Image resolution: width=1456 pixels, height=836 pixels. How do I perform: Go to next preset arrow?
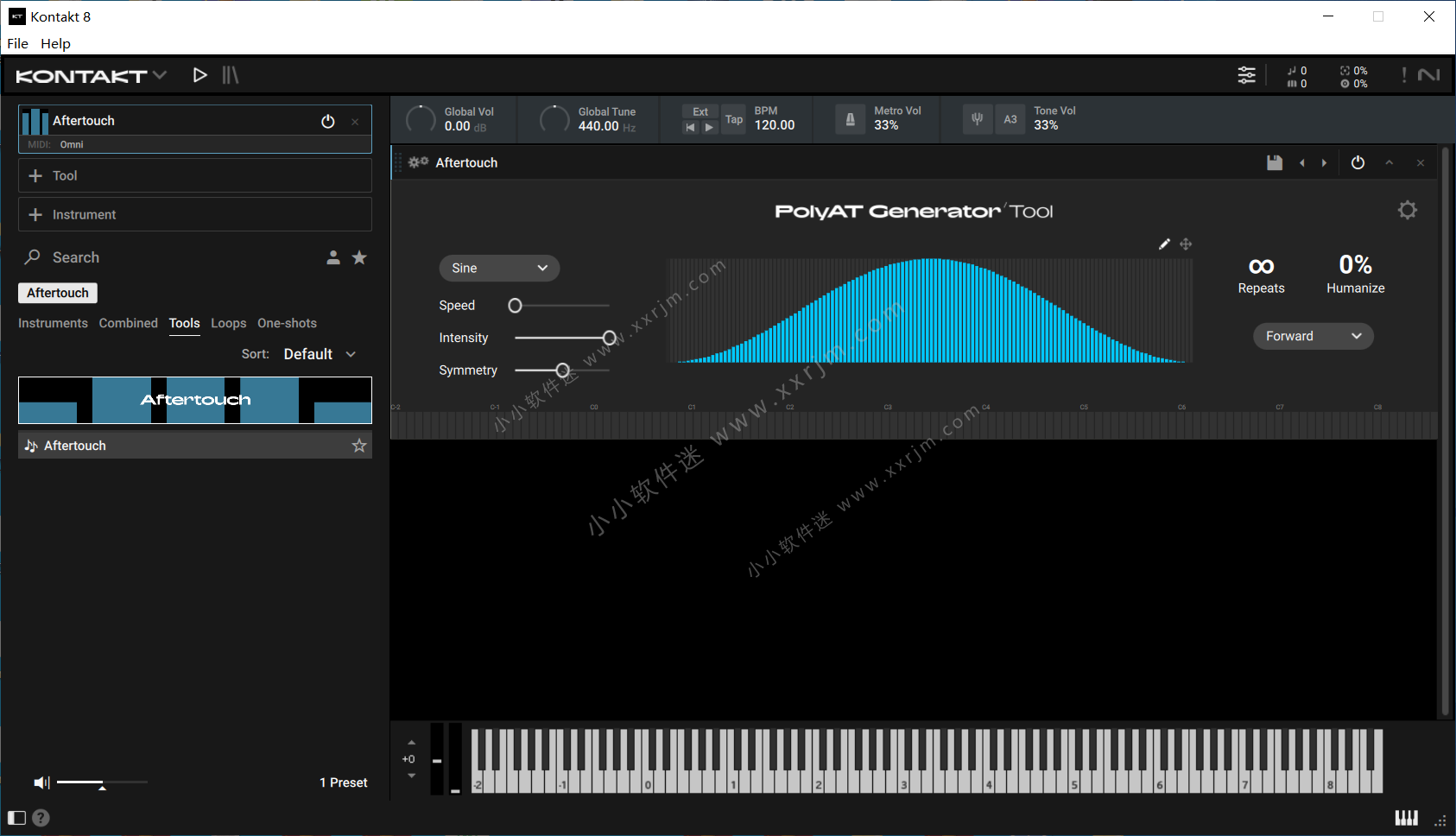[1324, 162]
